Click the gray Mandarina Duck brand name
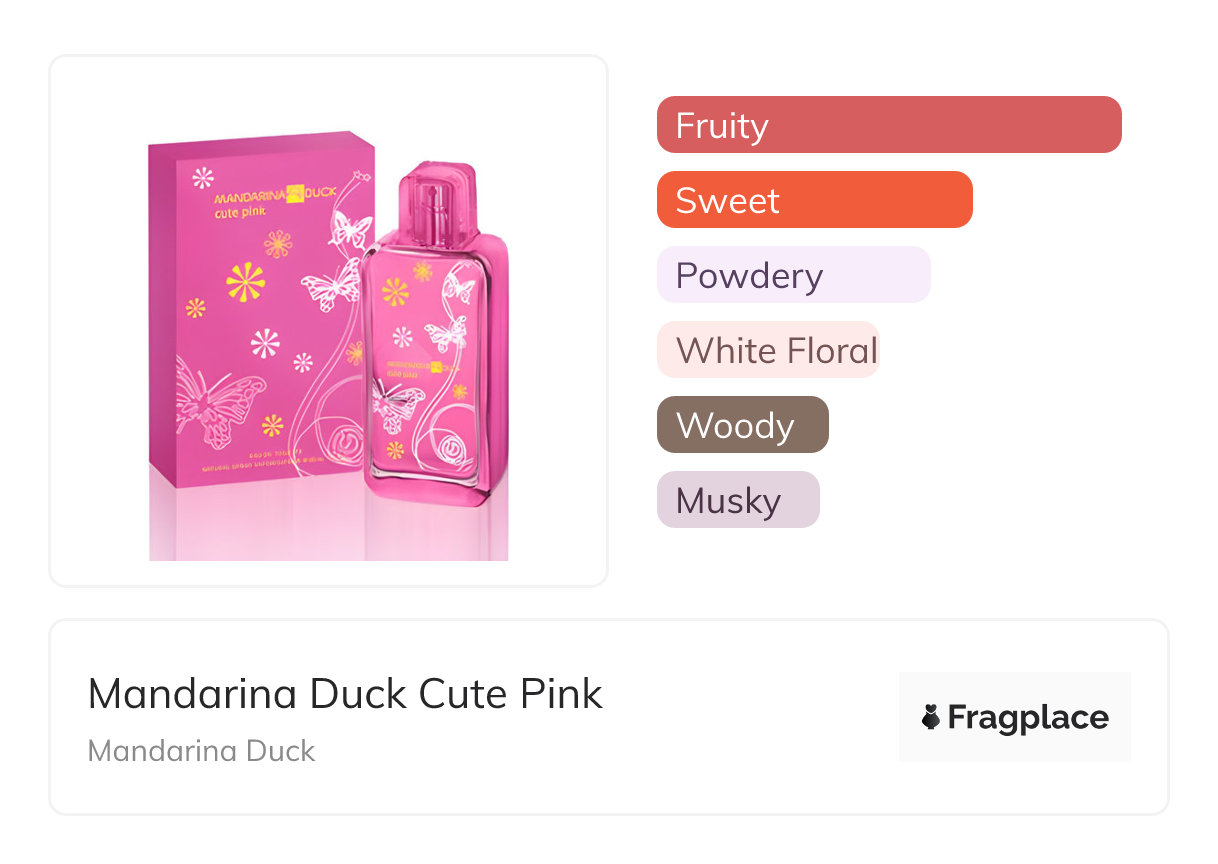Screen dimensions: 1218x864 (201, 751)
